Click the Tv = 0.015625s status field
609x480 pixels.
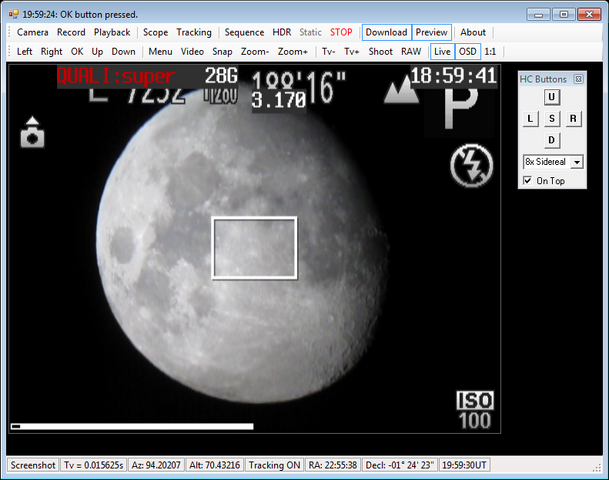point(93,465)
